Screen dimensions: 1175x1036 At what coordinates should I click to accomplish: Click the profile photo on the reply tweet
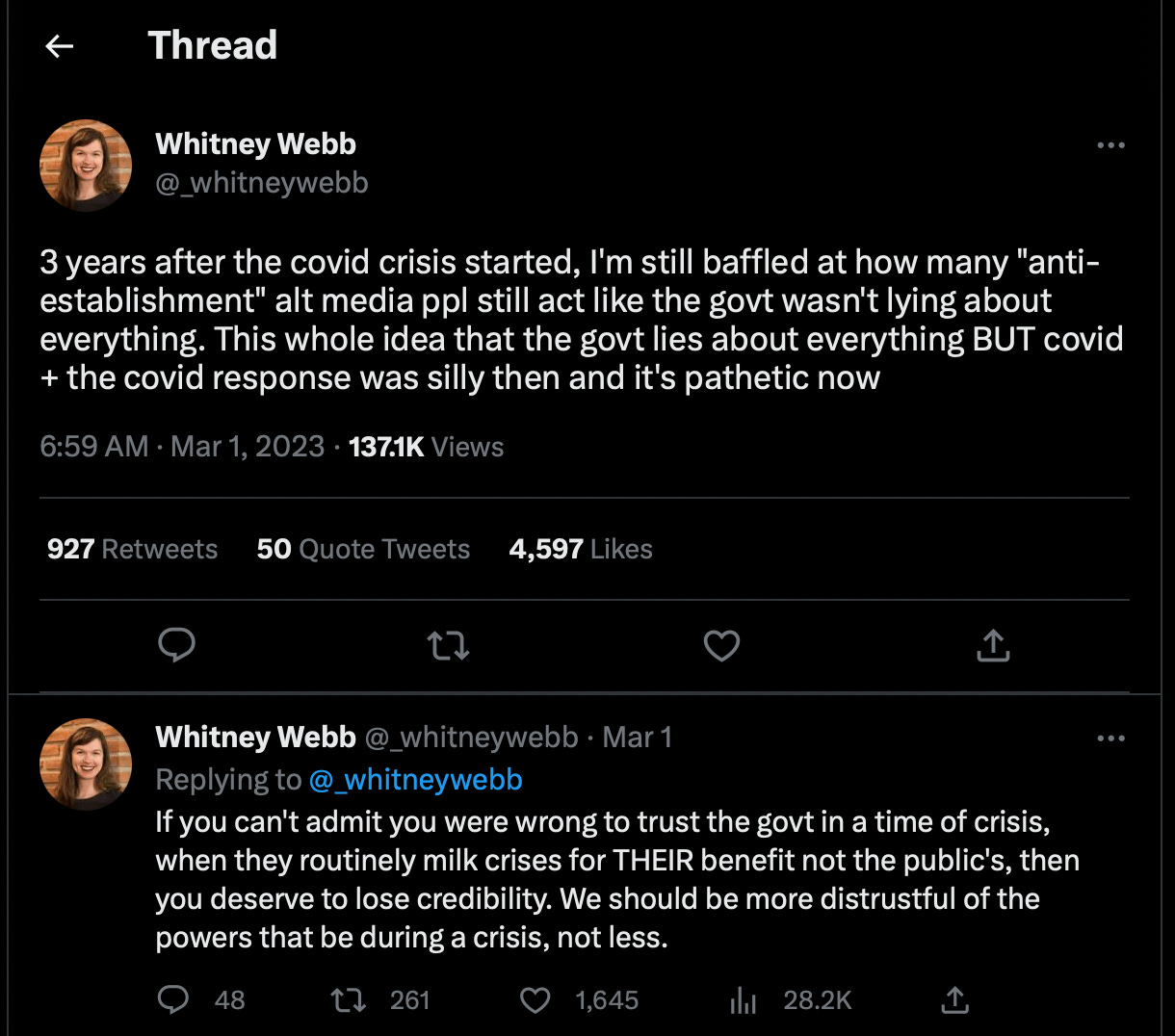coord(86,764)
